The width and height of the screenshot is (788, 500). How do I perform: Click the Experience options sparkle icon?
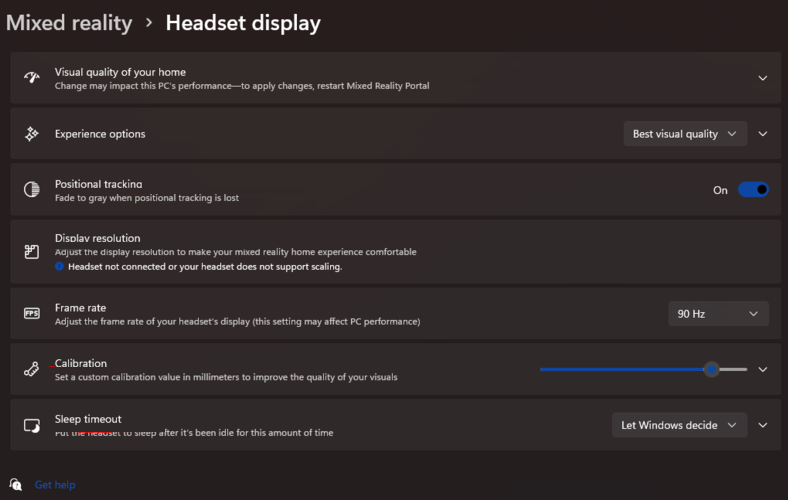click(x=31, y=134)
